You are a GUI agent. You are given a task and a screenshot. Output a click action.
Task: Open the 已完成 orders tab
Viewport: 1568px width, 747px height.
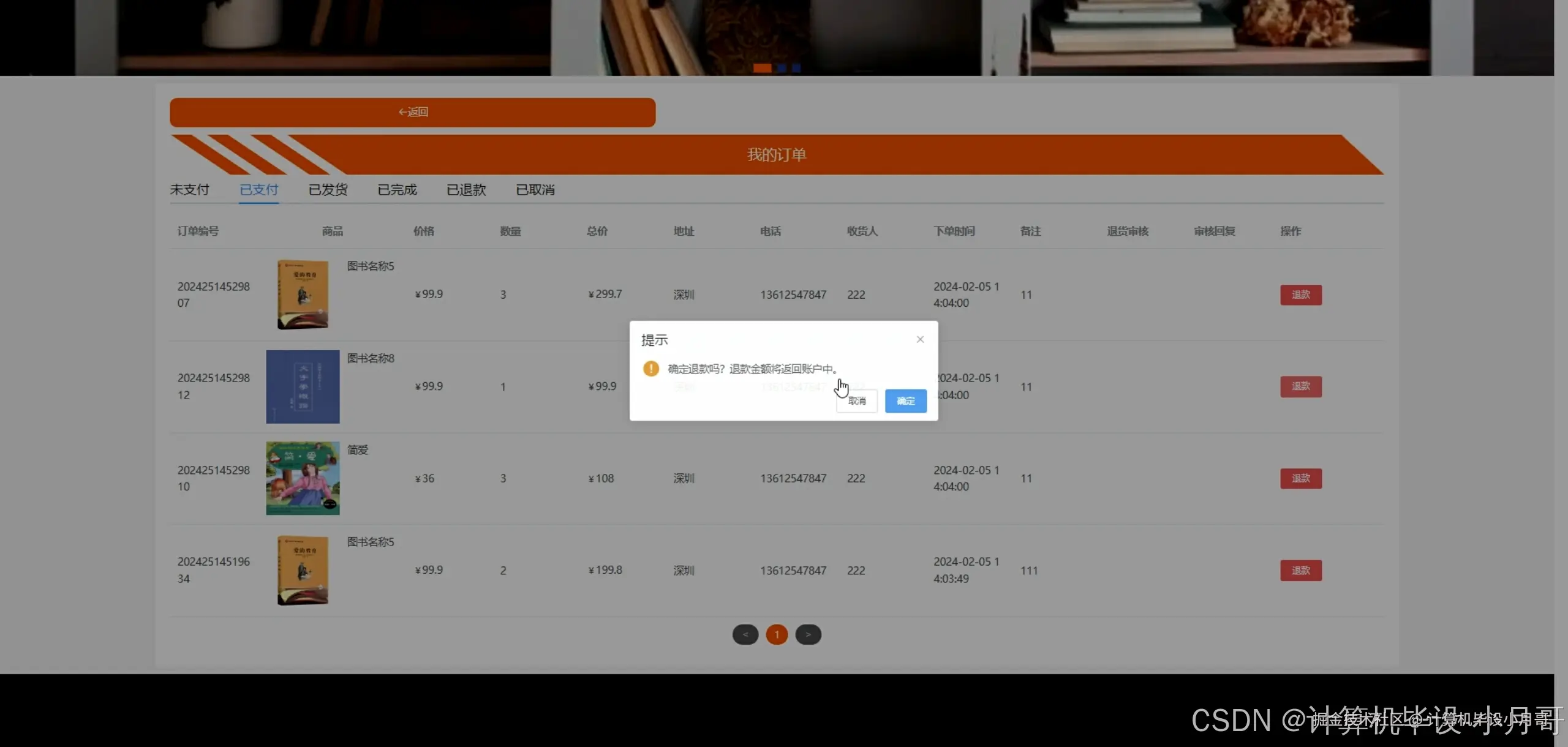(397, 190)
